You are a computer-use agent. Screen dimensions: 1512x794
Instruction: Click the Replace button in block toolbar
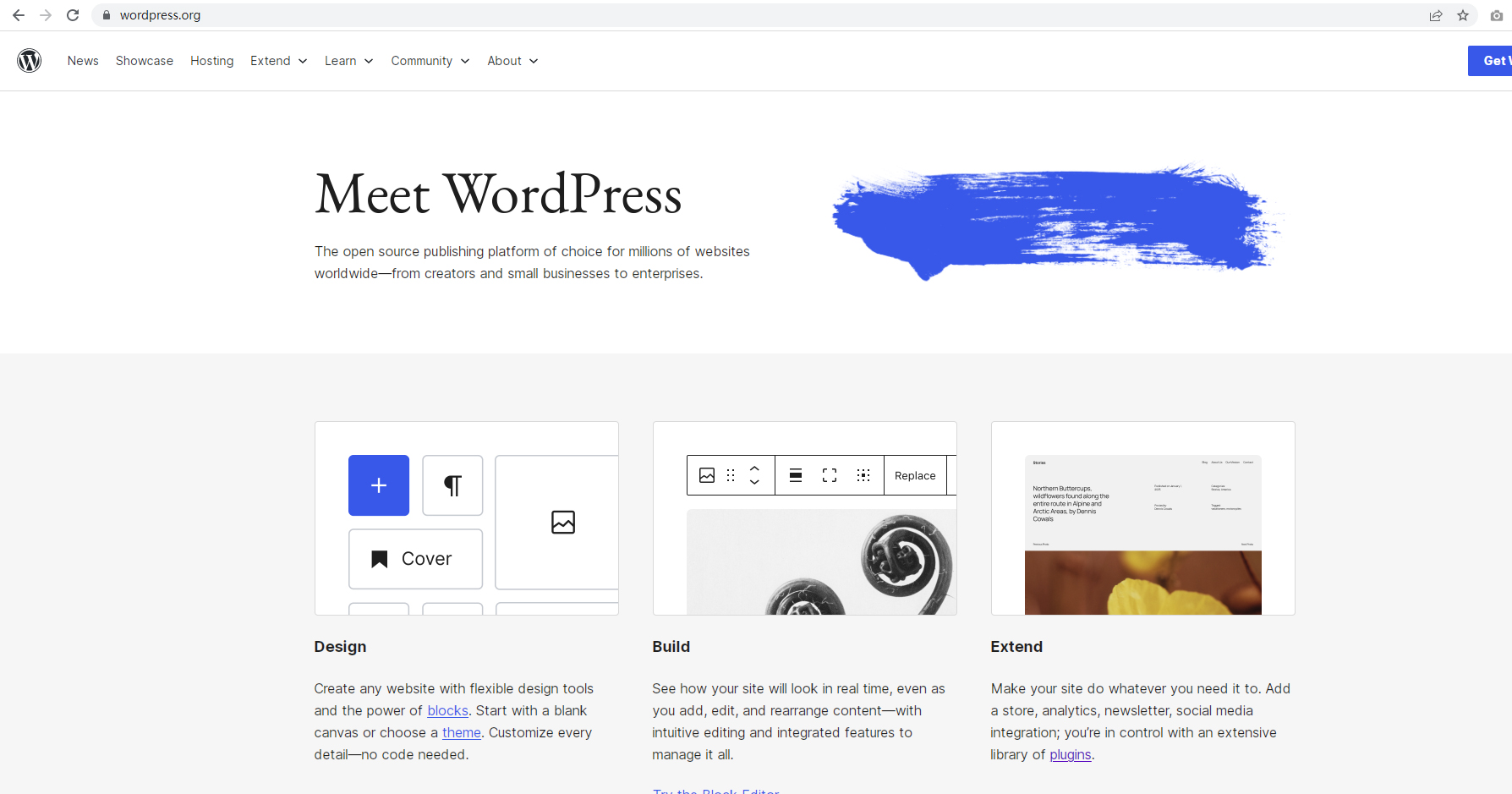[x=915, y=475]
